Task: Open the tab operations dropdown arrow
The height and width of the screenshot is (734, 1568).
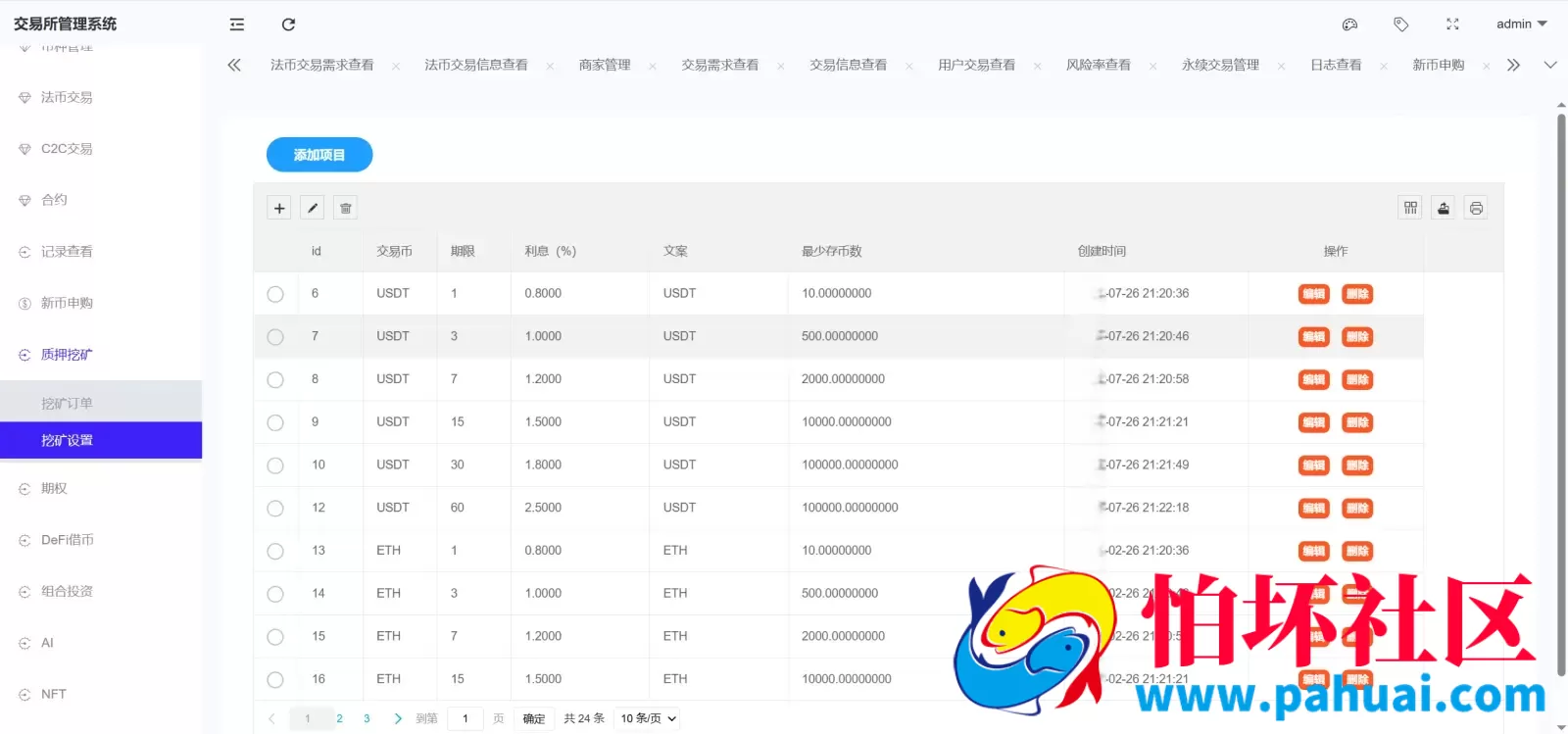Action: coord(1550,65)
